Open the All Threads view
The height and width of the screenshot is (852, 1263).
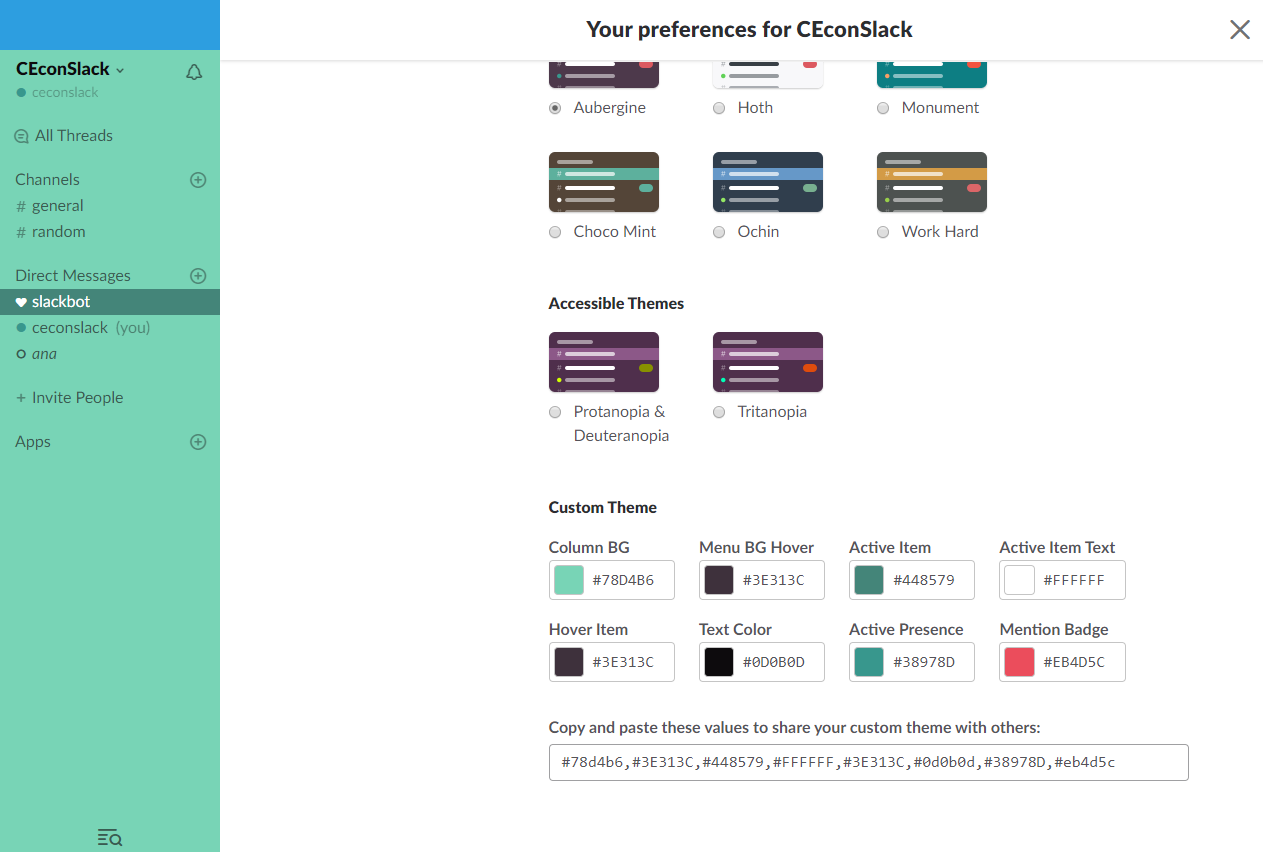coord(64,136)
